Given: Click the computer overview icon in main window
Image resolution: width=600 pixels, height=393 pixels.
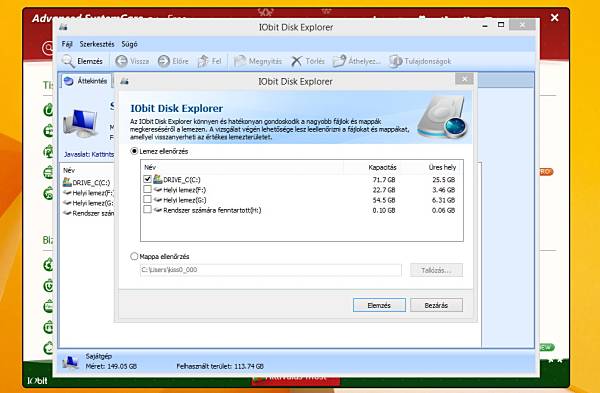Looking at the screenshot, I should pyautogui.click(x=80, y=123).
